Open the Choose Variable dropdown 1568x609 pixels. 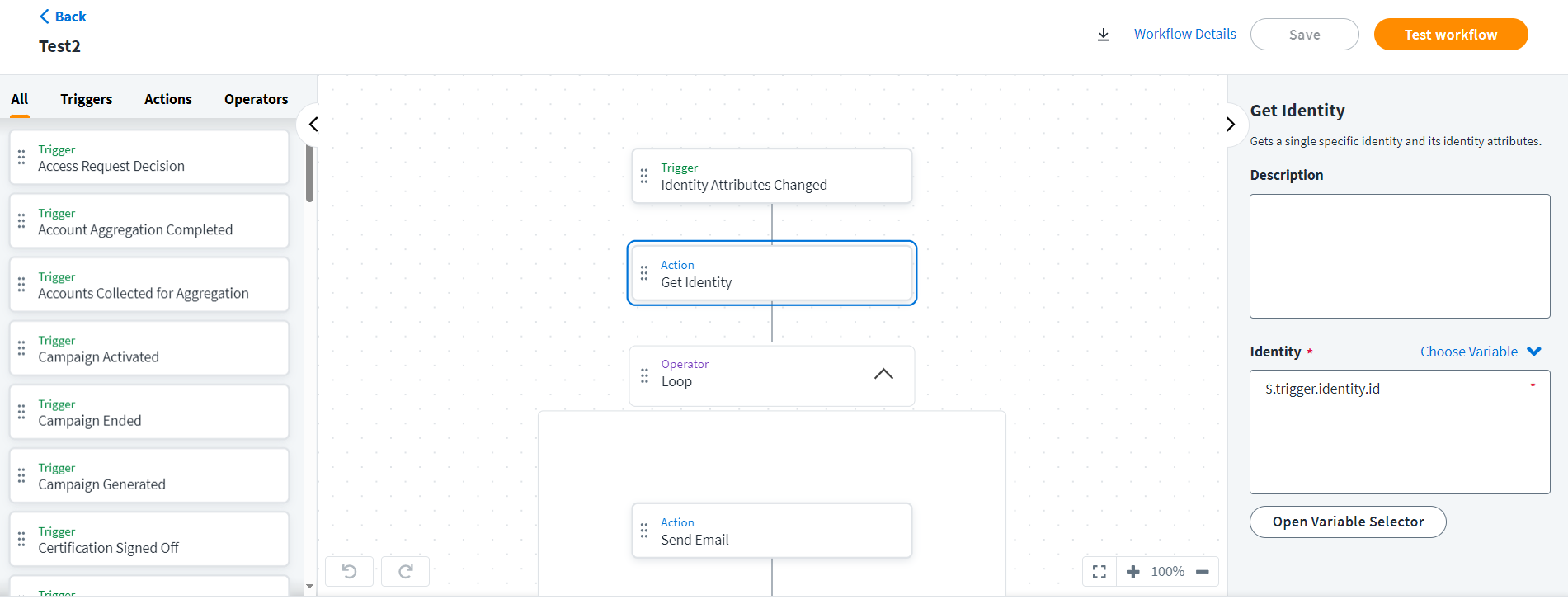click(1480, 352)
